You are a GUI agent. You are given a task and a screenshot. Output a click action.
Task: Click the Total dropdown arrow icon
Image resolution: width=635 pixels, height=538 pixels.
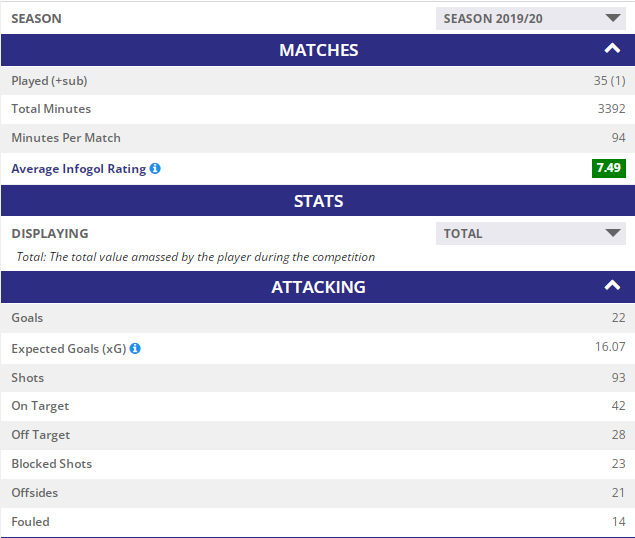[x=613, y=233]
